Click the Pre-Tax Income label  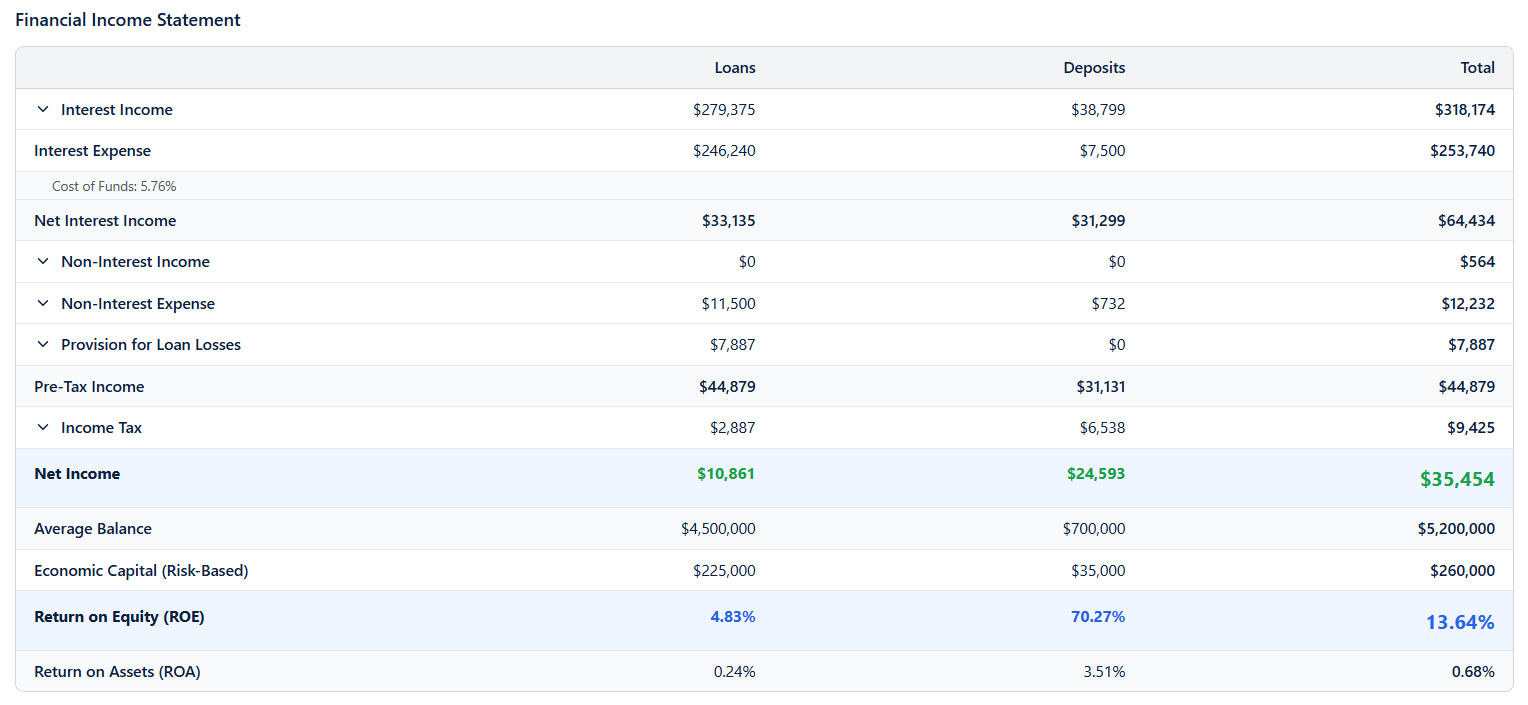pos(89,387)
